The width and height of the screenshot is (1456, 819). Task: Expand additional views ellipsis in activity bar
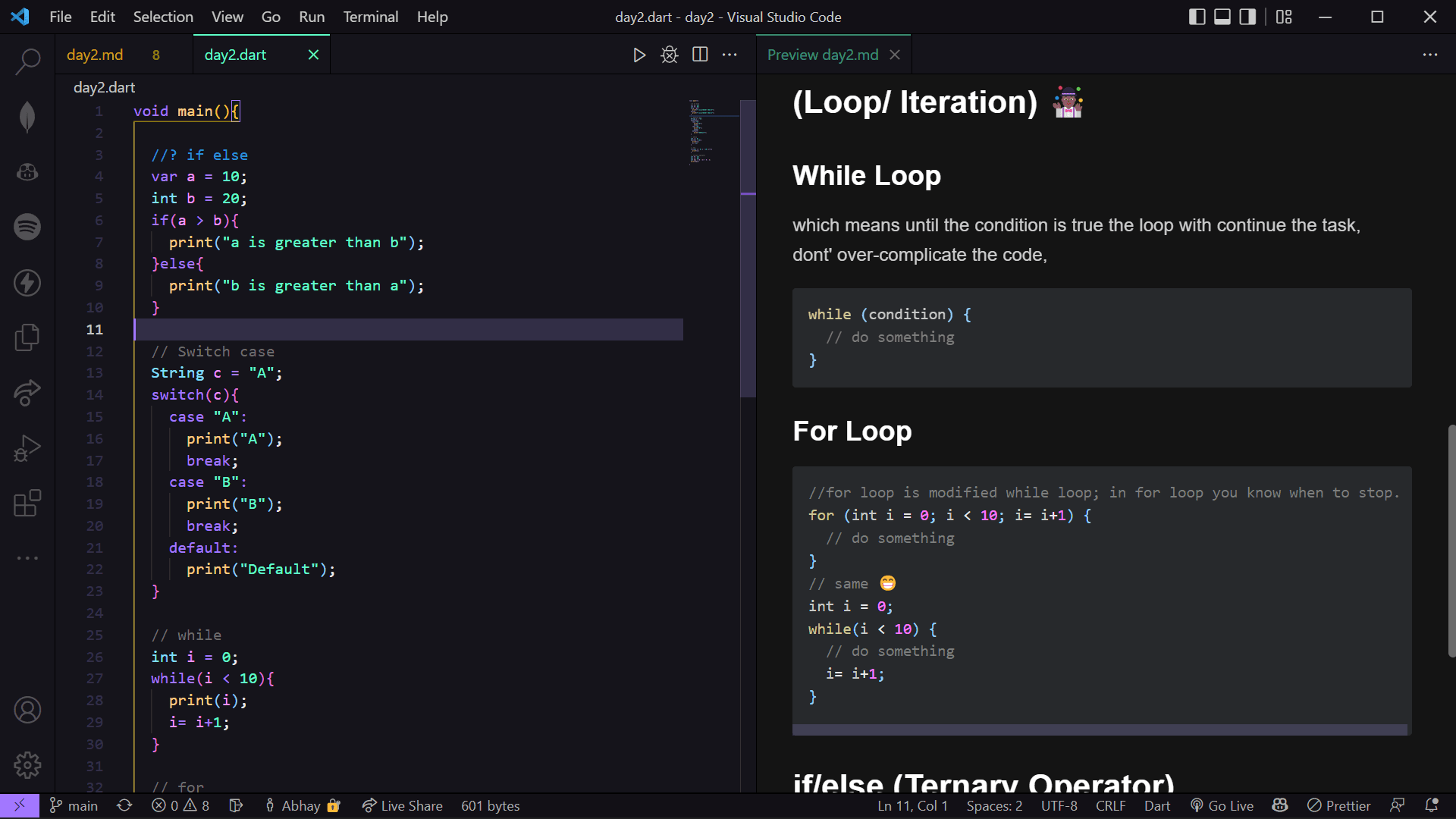[27, 558]
